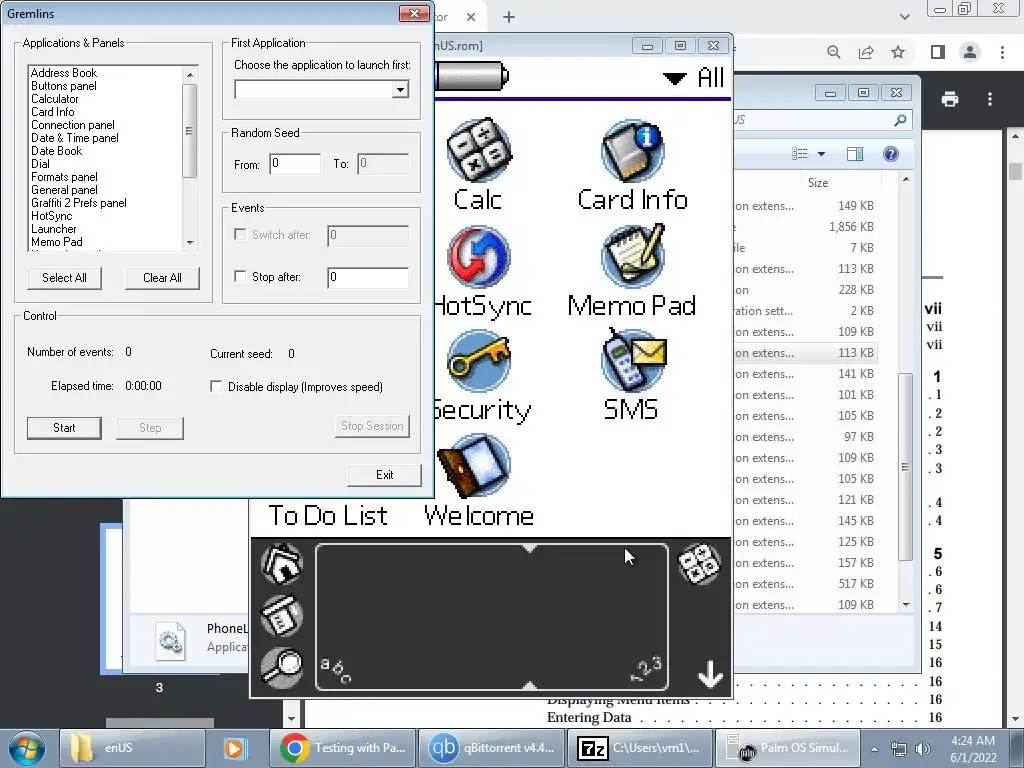The image size is (1024, 768).
Task: Select HotSync in applications list
Action: coord(52,216)
